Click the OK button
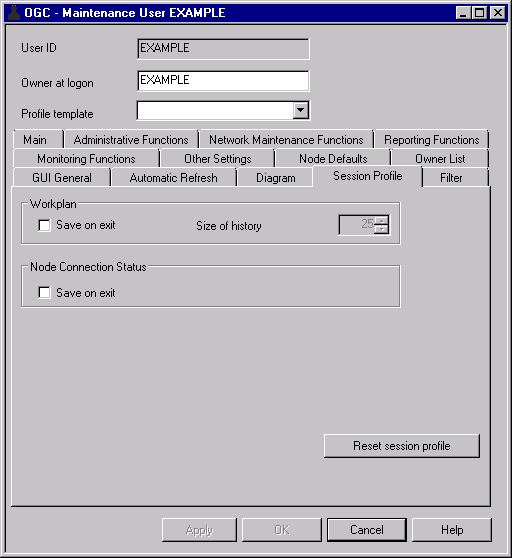The image size is (512, 558). (282, 530)
